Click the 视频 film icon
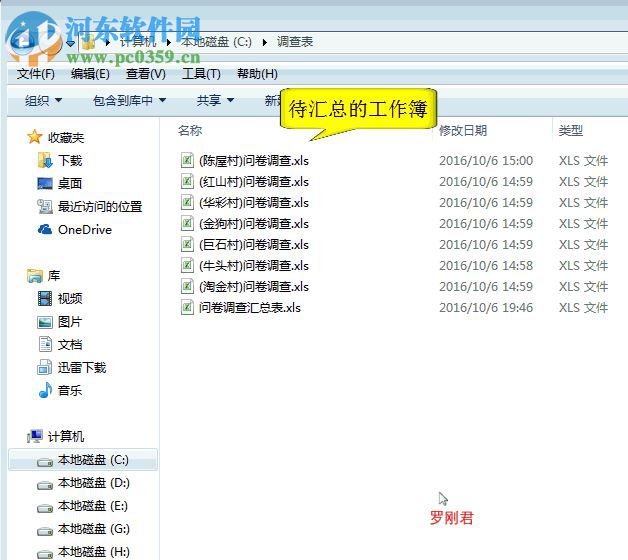This screenshot has height=560, width=628. (45, 298)
